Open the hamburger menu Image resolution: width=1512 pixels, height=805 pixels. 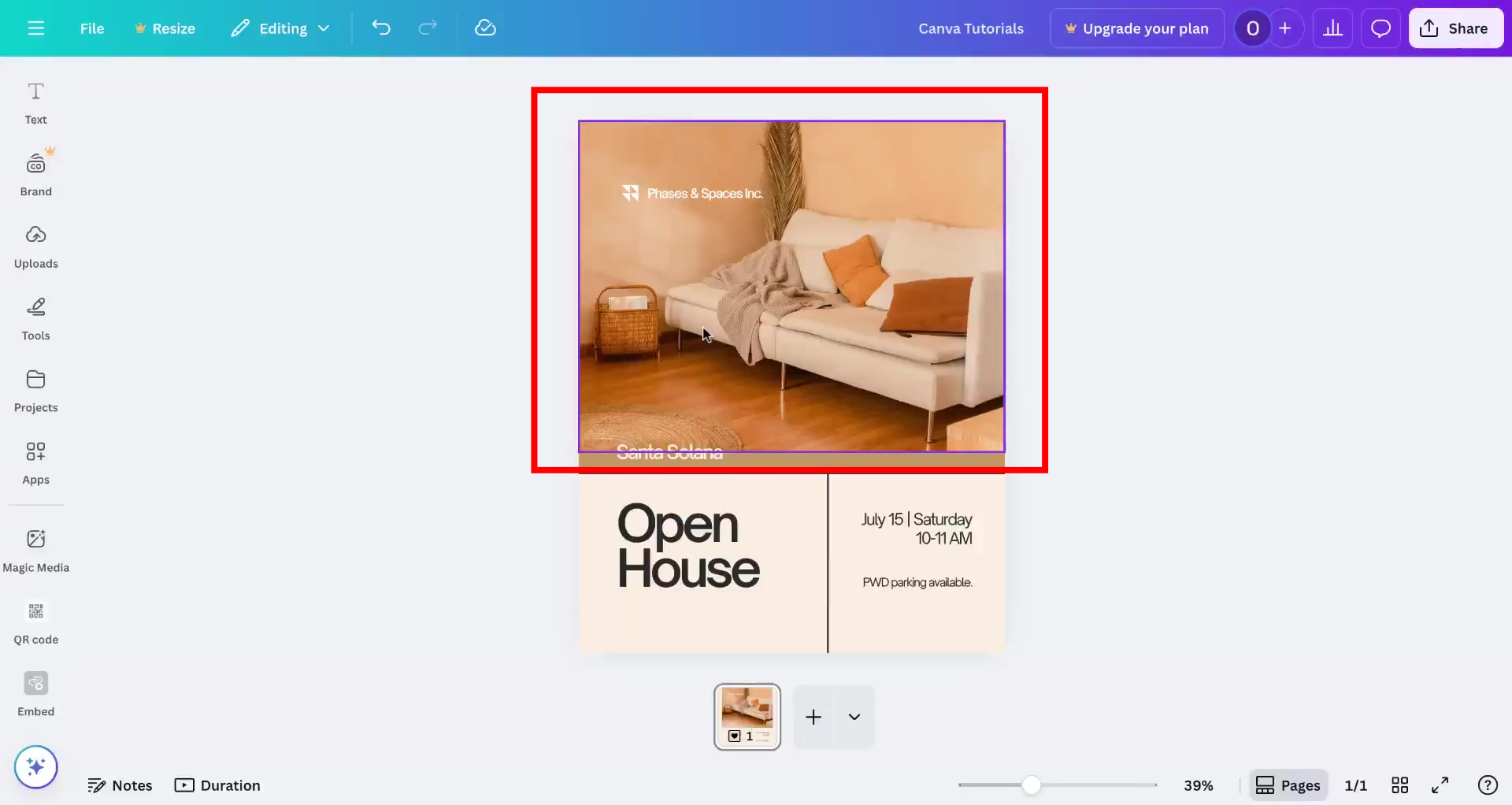coord(35,28)
